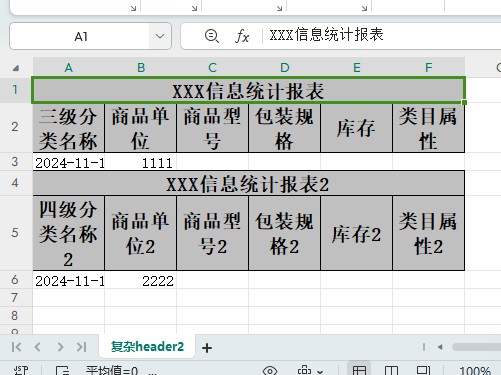Viewport: 501px width, 375px height.
Task: Add a new sheet with plus icon
Action: 207,348
